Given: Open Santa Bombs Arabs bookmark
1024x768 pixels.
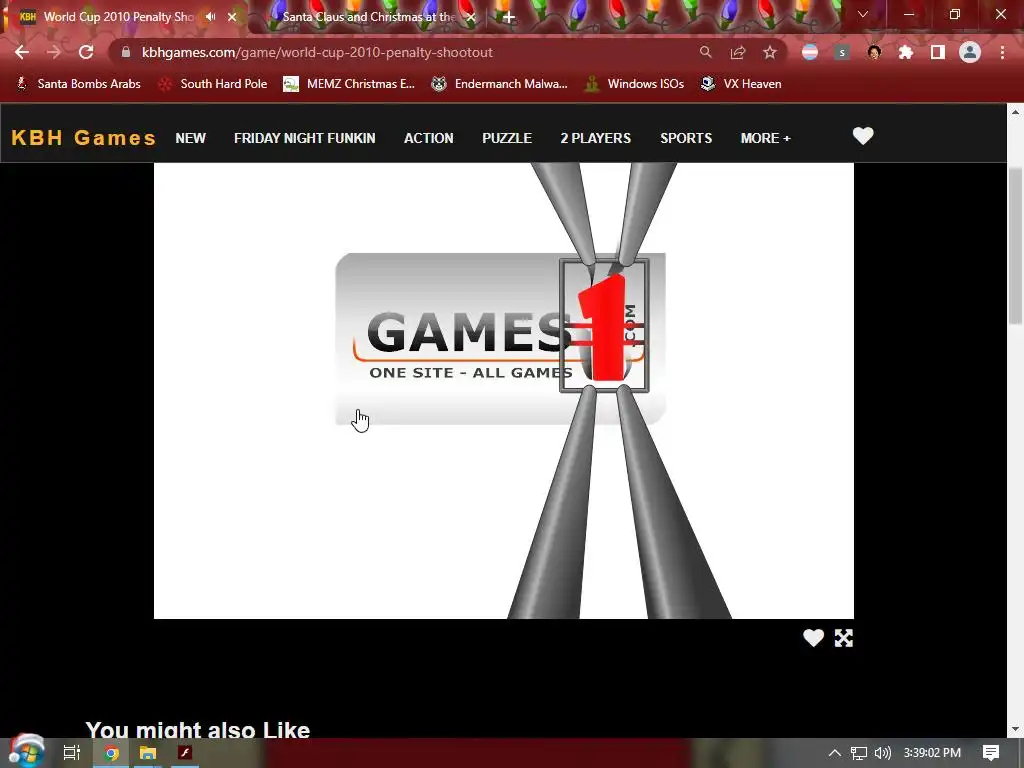Looking at the screenshot, I should (x=78, y=84).
